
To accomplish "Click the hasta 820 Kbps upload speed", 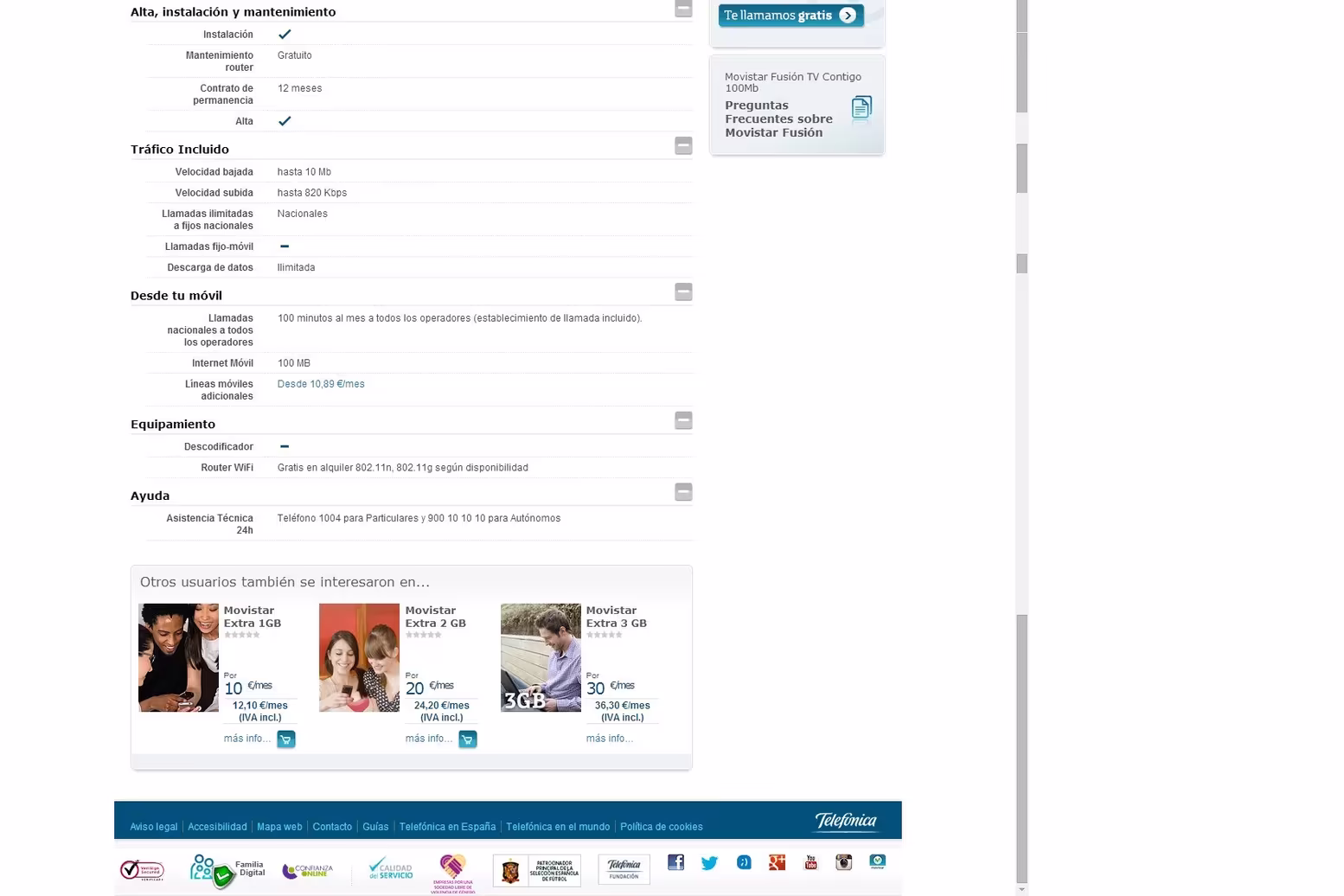I will click(312, 193).
